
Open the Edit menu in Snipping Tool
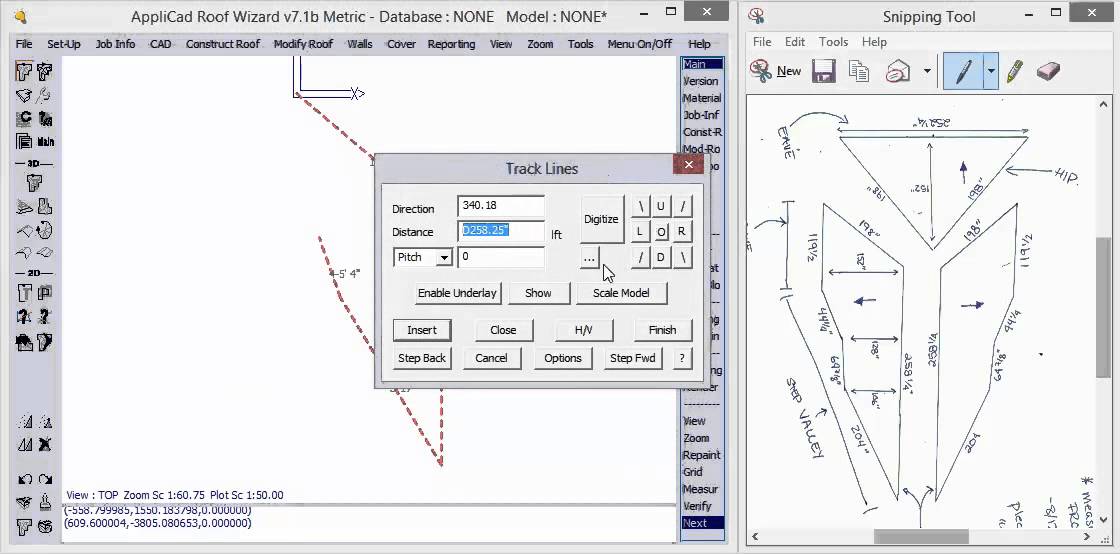point(795,42)
